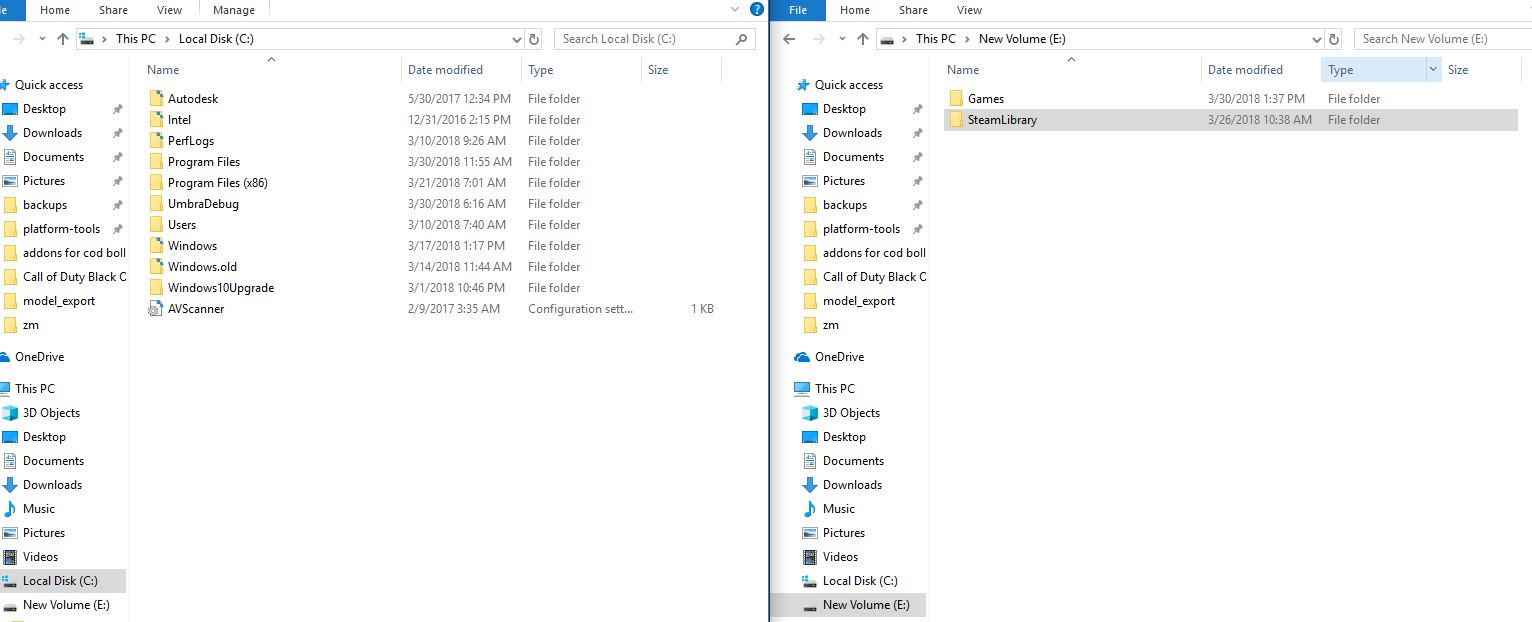Select the PerfLogs folder
This screenshot has width=1532, height=622.
pyautogui.click(x=190, y=141)
